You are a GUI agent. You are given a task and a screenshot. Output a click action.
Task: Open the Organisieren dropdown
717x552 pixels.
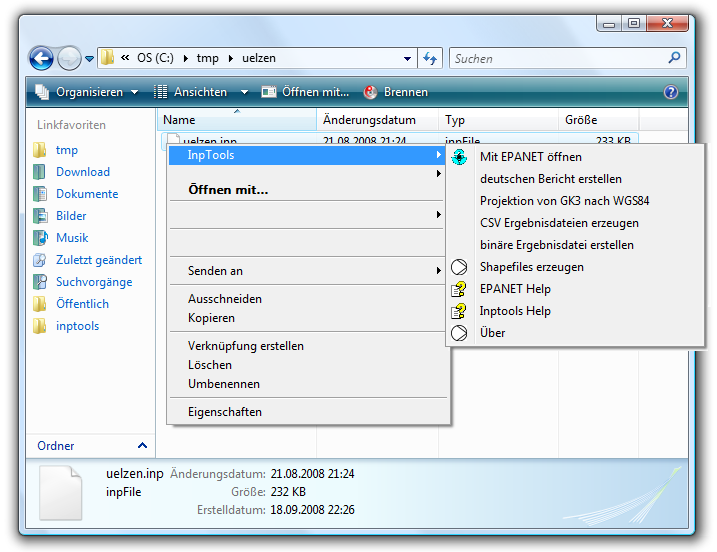[134, 92]
